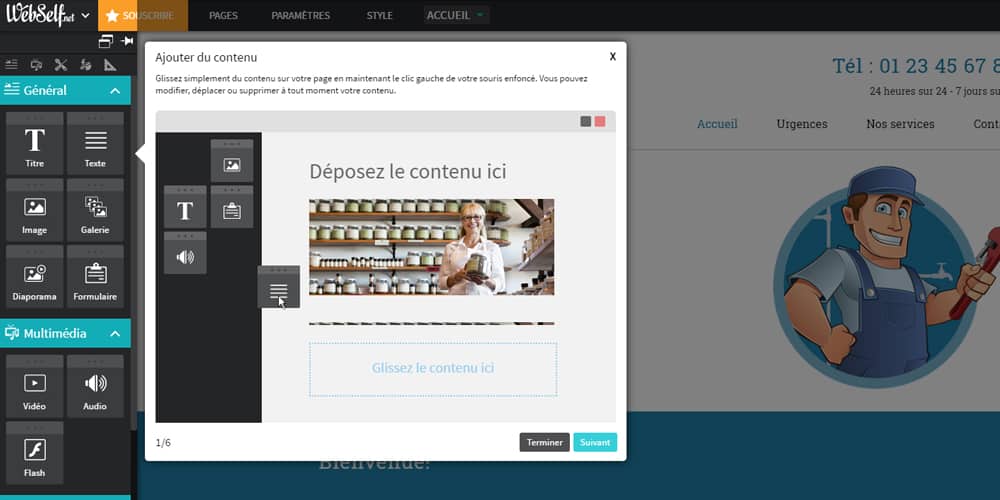The width and height of the screenshot is (1000, 500).
Task: Click the grey square in tutorial header
Action: tap(585, 121)
